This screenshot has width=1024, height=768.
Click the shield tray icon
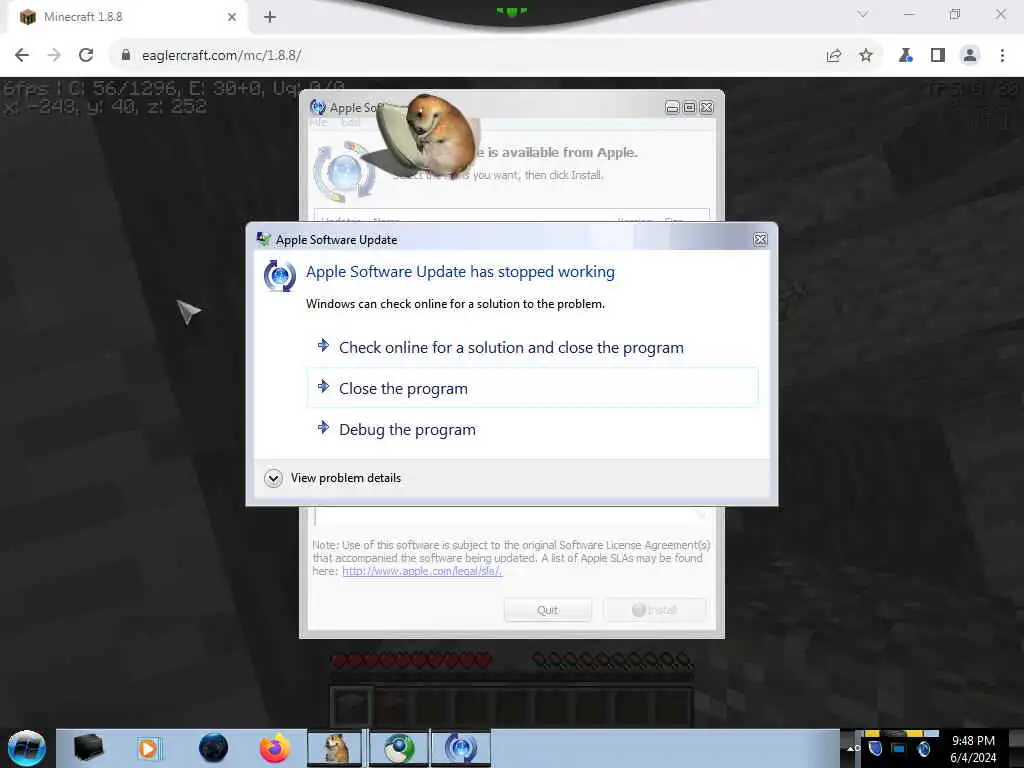[876, 748]
